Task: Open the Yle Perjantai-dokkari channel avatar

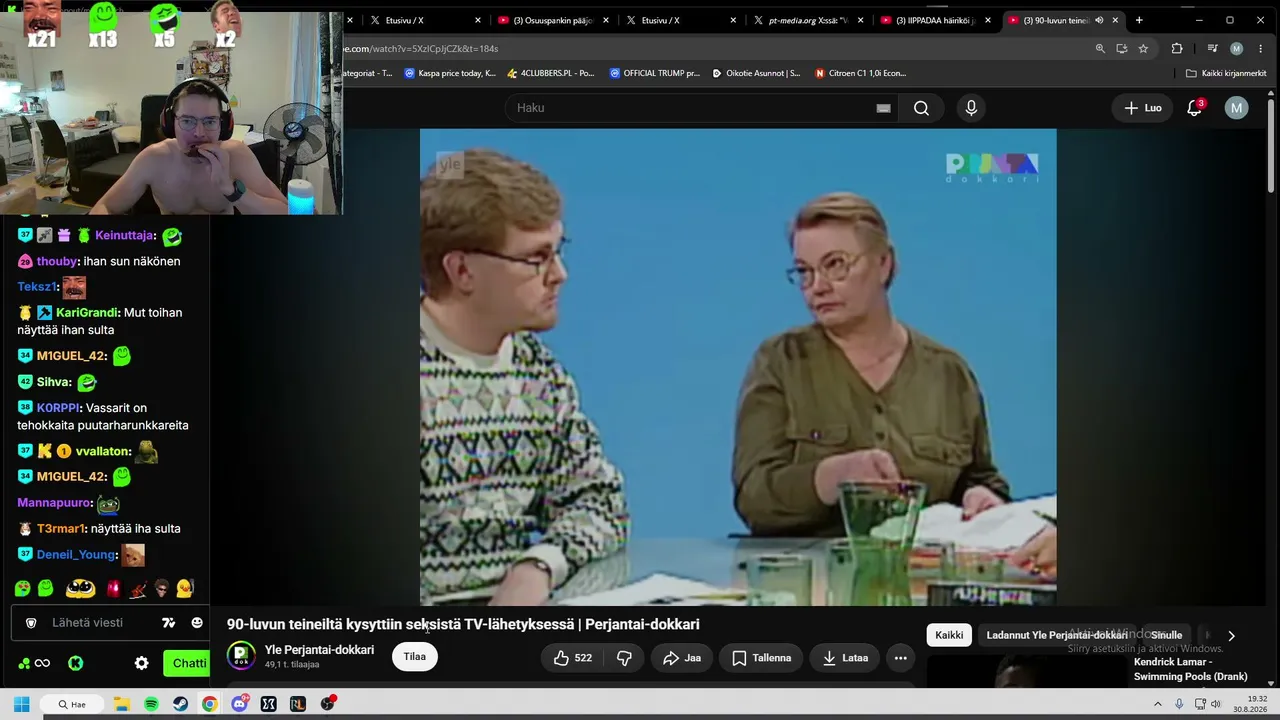Action: (x=241, y=656)
